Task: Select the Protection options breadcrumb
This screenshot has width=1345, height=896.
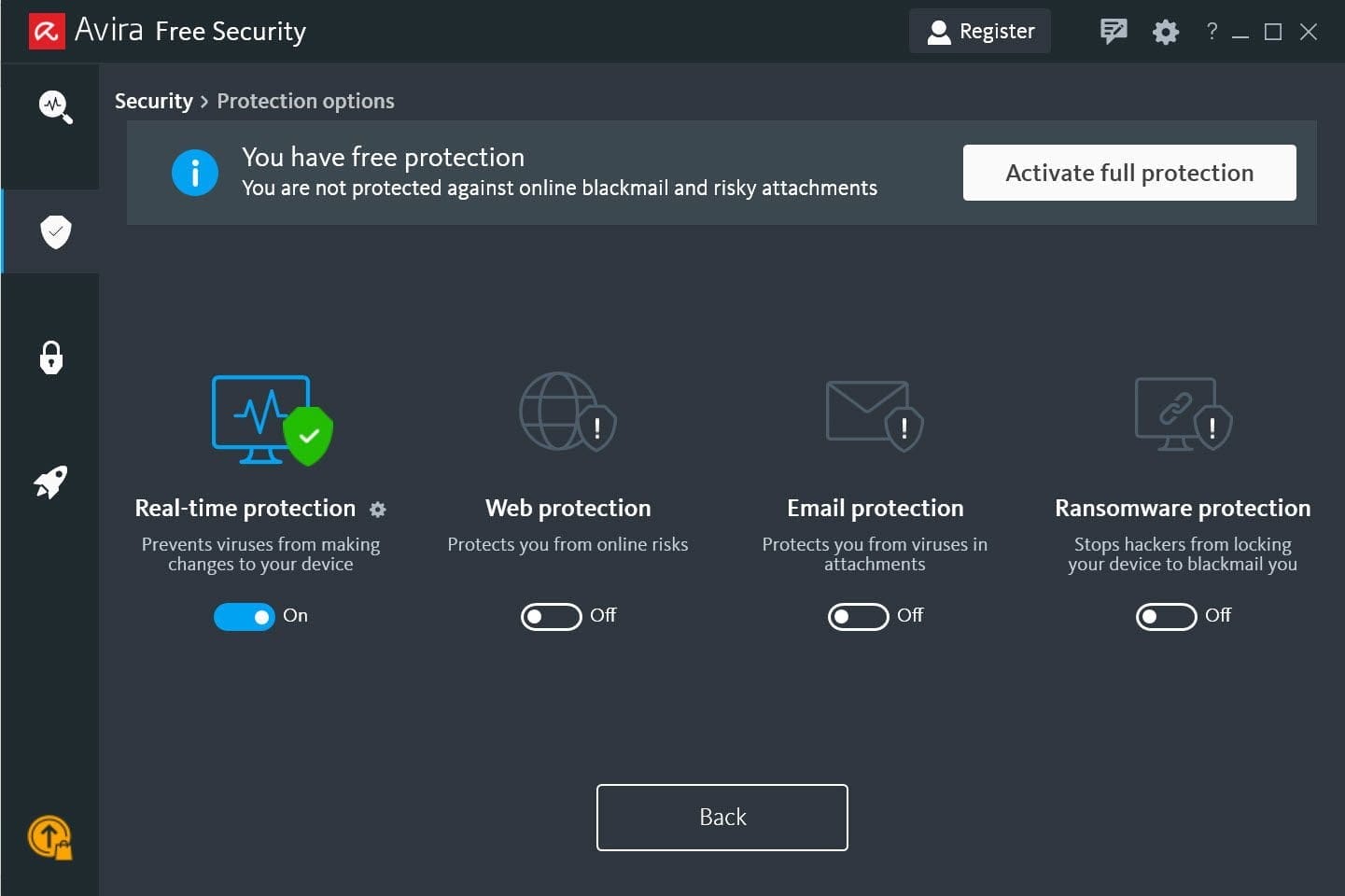Action: point(305,101)
